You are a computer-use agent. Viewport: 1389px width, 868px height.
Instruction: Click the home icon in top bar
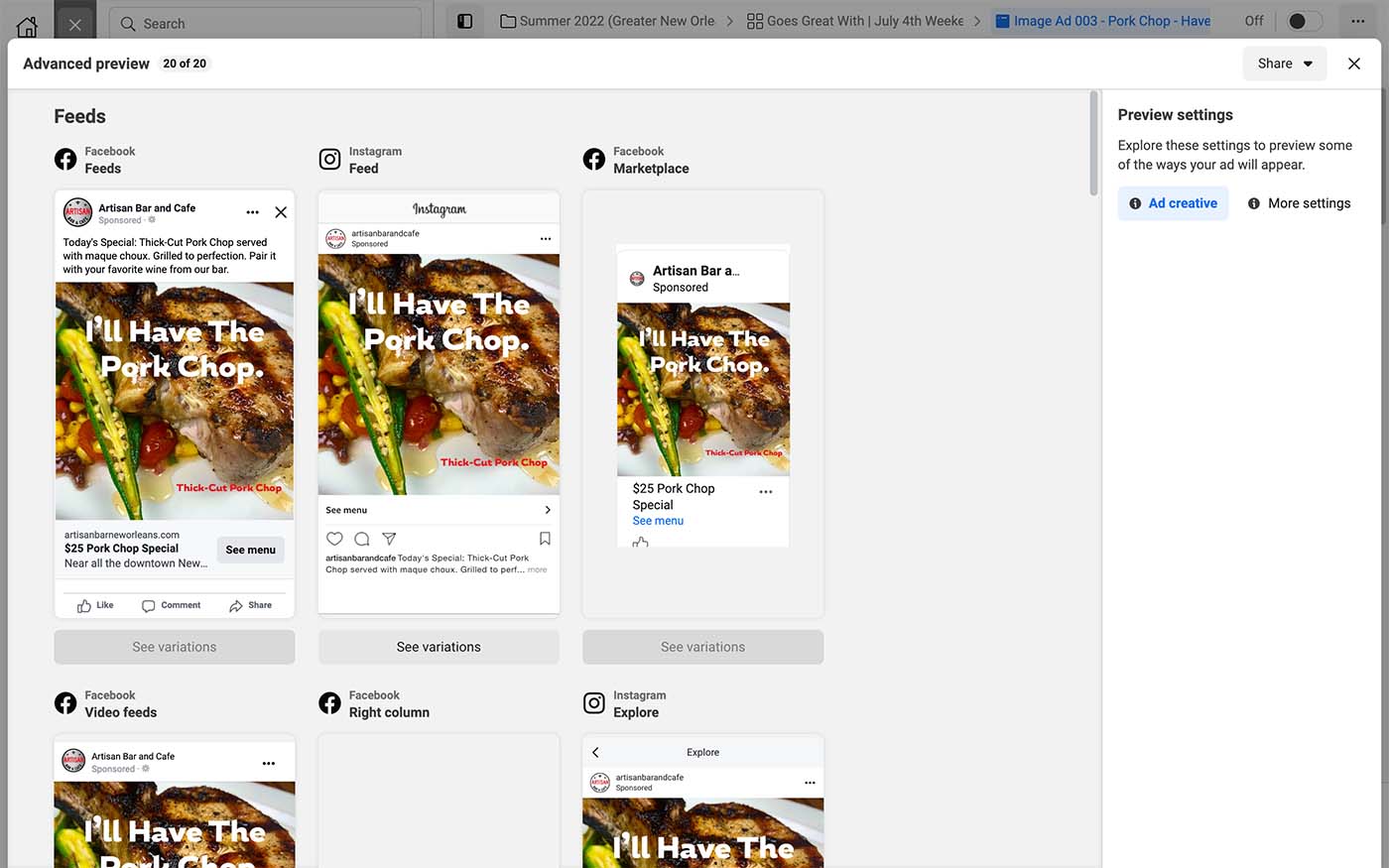[x=27, y=24]
